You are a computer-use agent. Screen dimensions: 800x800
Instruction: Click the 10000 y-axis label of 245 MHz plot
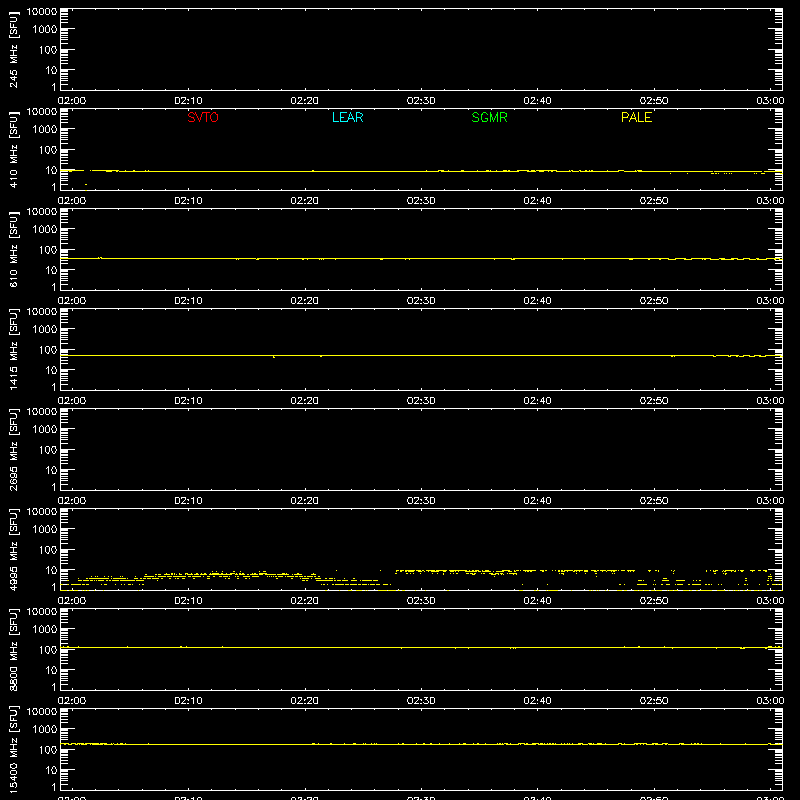[42, 12]
